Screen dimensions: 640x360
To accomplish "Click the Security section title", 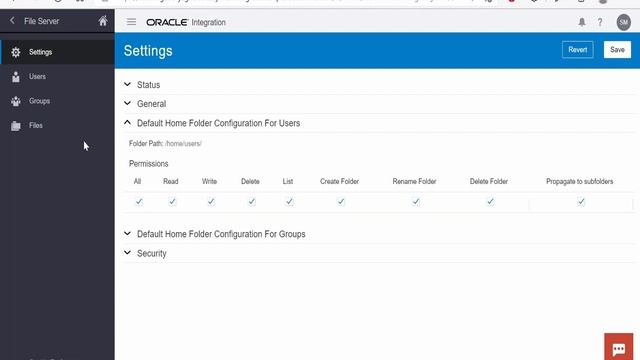I will [152, 253].
